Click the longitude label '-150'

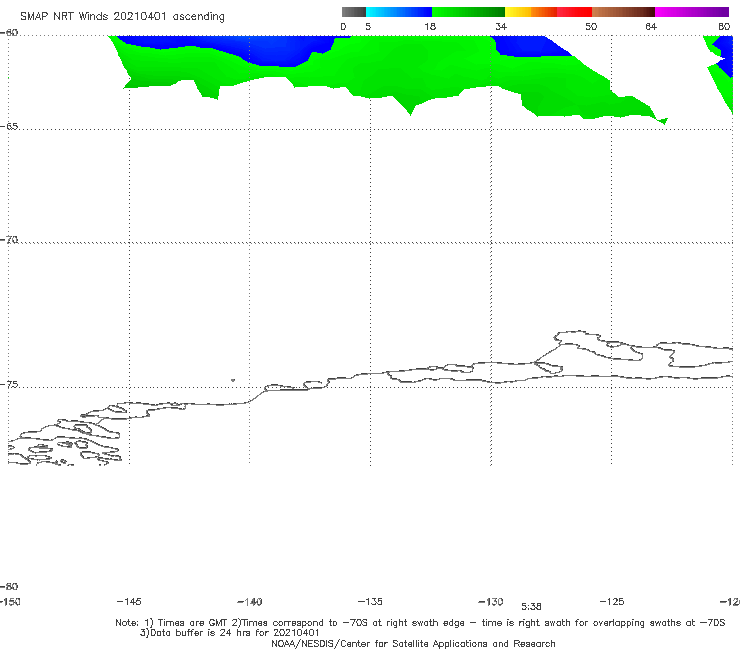(10, 601)
